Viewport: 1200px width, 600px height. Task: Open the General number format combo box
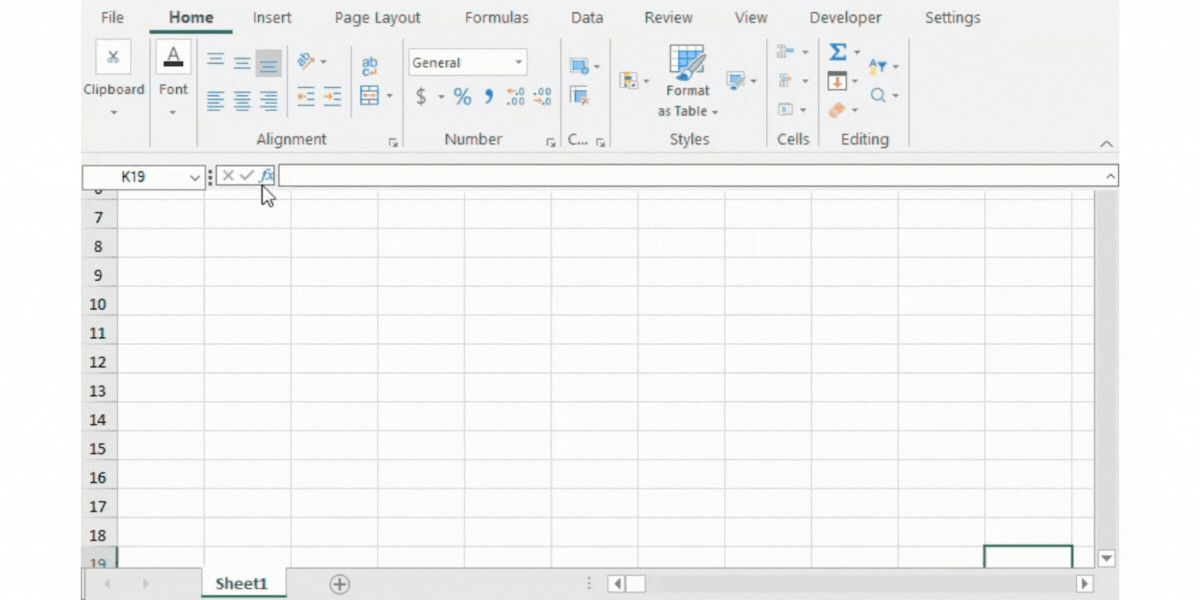coord(468,62)
